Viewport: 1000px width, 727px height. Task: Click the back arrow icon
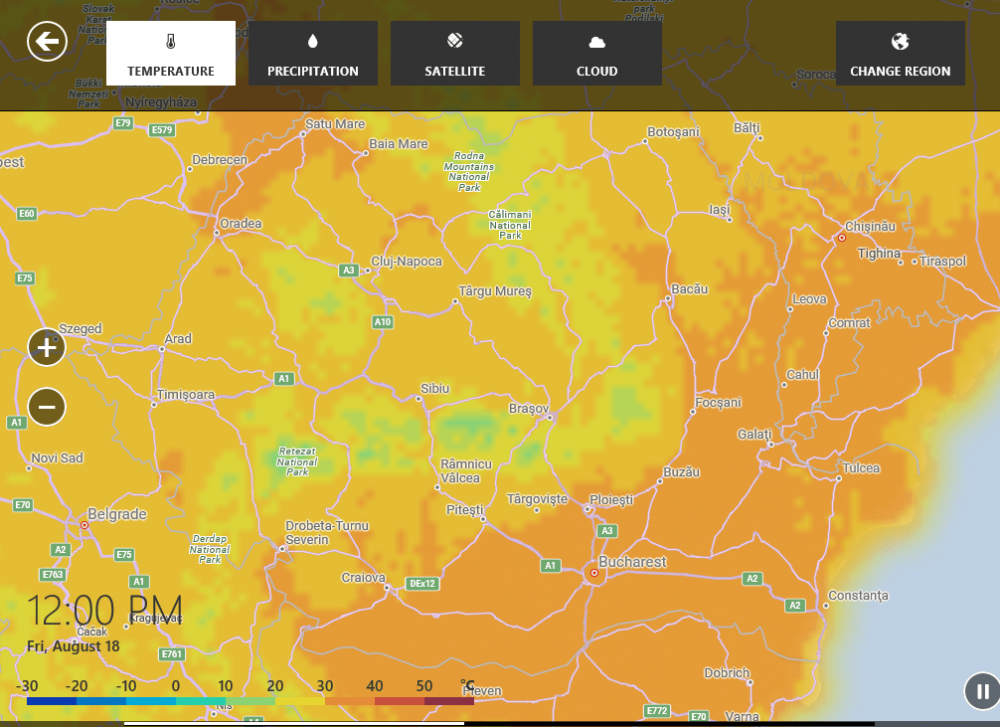(x=47, y=41)
